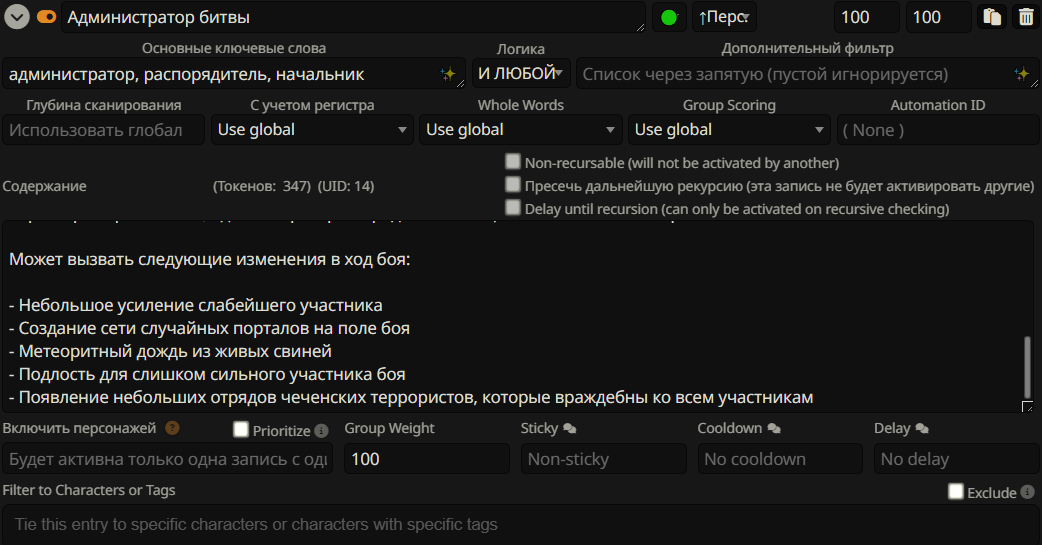
Task: Click the content text area scrollbar
Action: click(1026, 366)
